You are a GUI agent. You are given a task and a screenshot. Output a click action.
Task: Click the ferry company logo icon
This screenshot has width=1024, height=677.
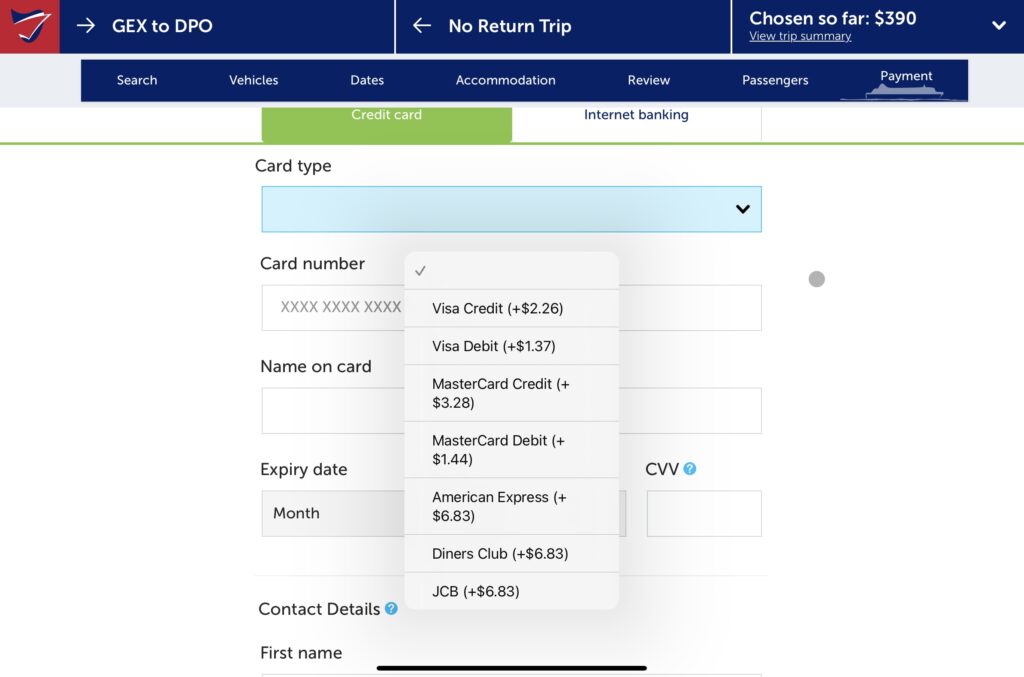[29, 26]
